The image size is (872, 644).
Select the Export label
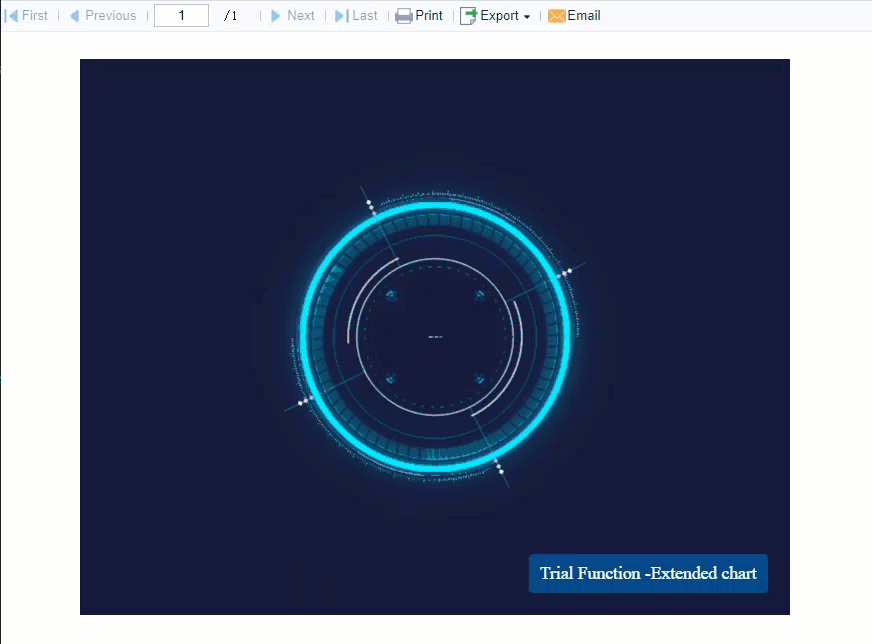point(499,16)
